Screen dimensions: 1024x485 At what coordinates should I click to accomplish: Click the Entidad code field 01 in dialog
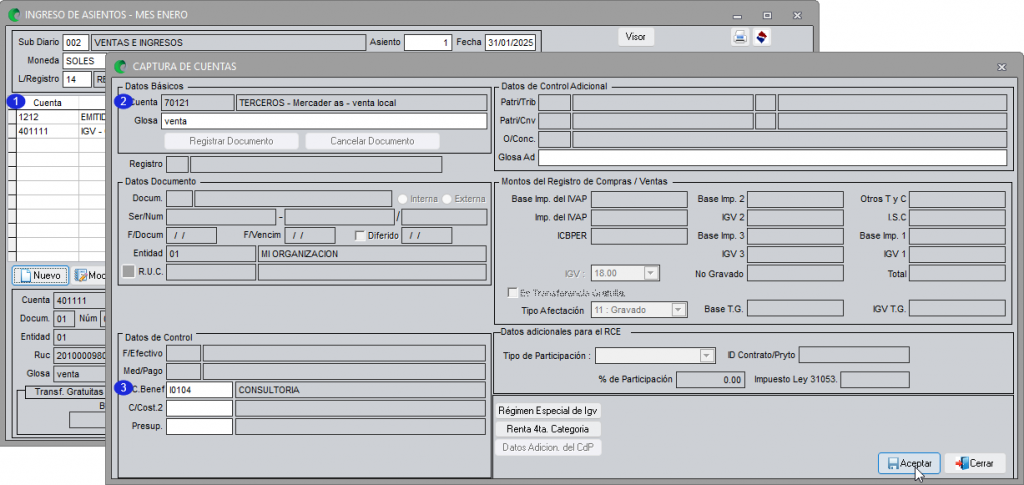(211, 254)
